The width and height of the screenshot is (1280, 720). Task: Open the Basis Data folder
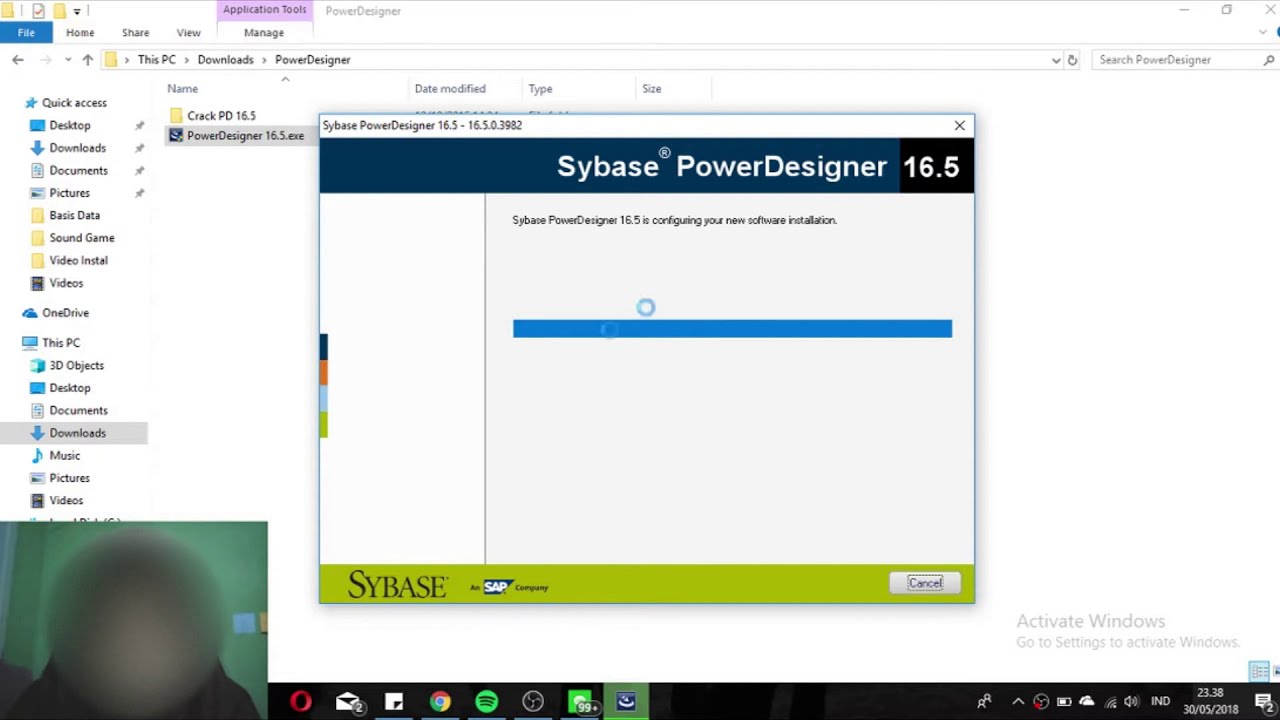coord(74,215)
